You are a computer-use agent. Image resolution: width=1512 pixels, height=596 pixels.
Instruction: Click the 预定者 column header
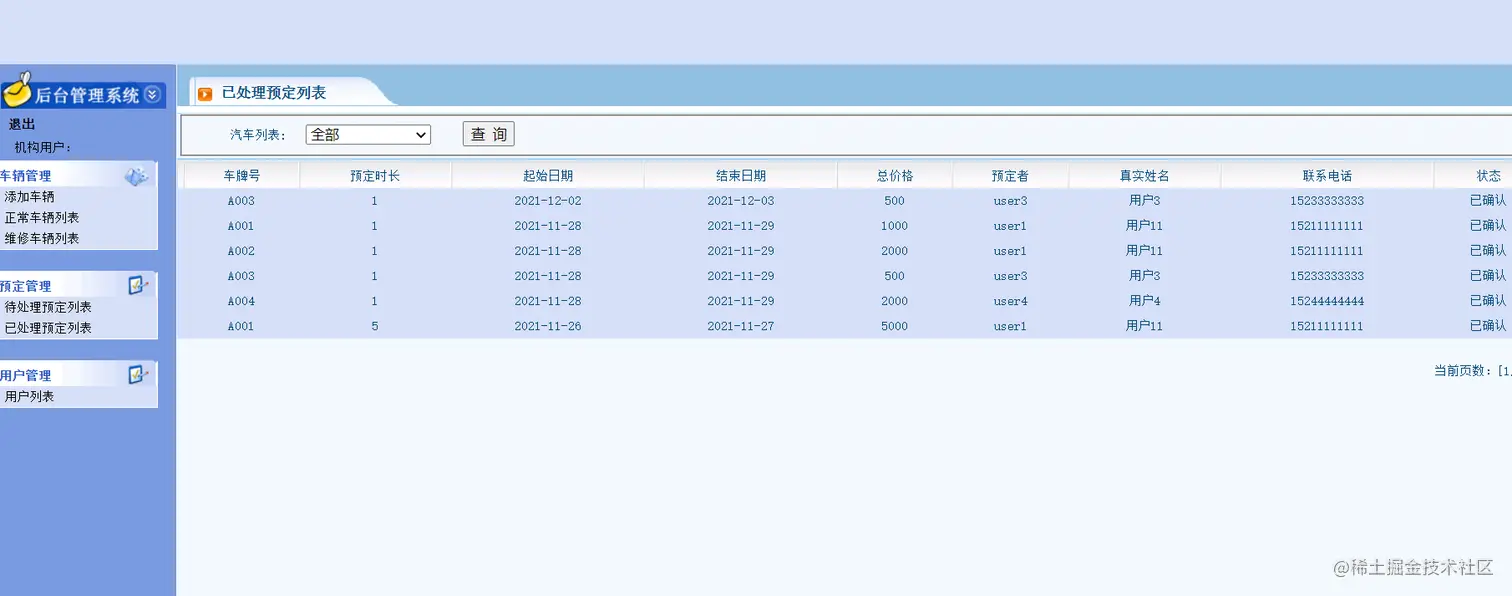click(1010, 175)
